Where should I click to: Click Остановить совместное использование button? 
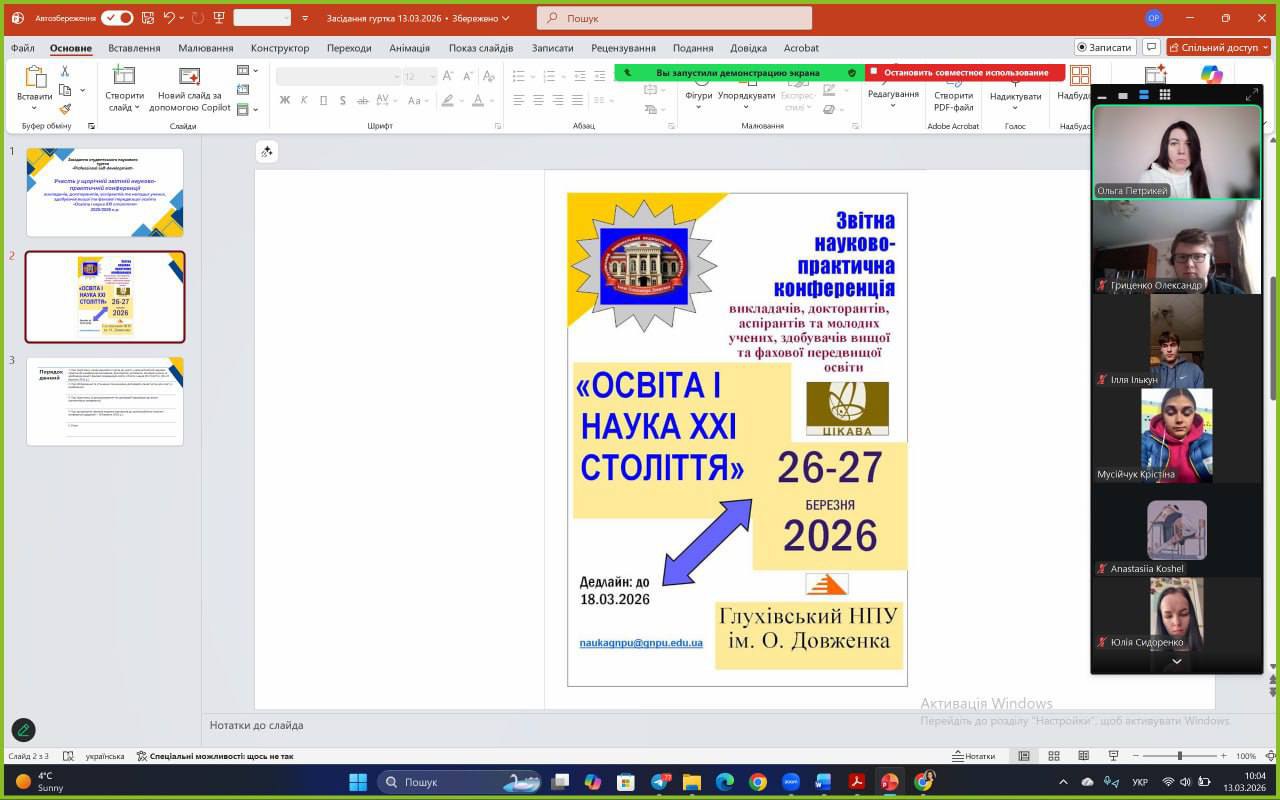[x=965, y=72]
